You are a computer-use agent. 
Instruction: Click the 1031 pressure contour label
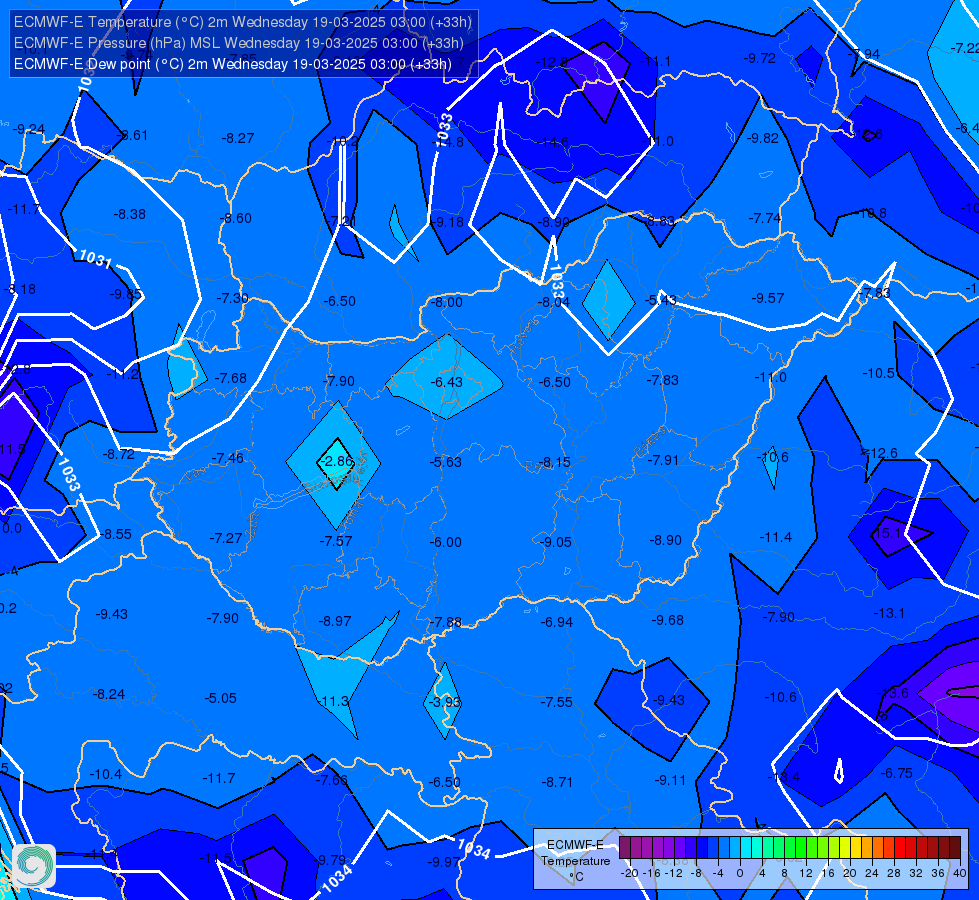95,259
